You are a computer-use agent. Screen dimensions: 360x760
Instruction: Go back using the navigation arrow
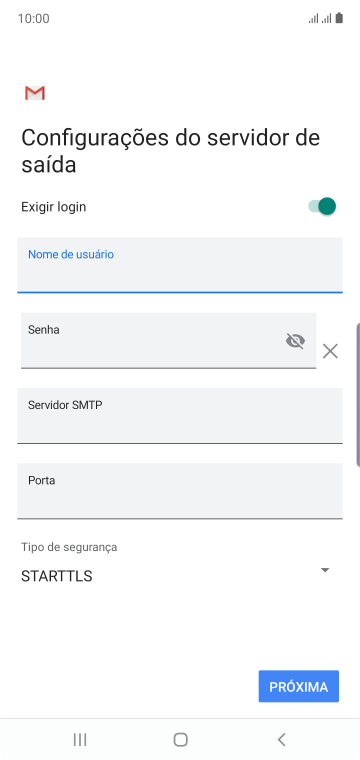coord(281,739)
